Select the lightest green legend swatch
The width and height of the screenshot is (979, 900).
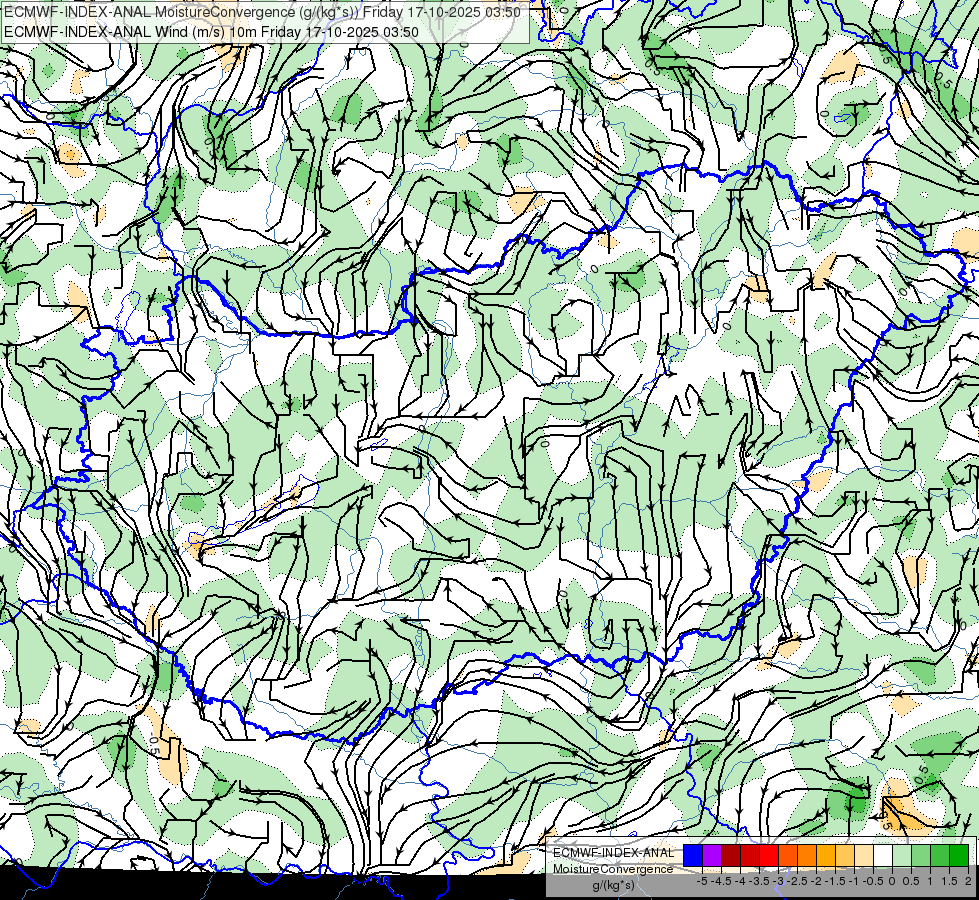(901, 855)
